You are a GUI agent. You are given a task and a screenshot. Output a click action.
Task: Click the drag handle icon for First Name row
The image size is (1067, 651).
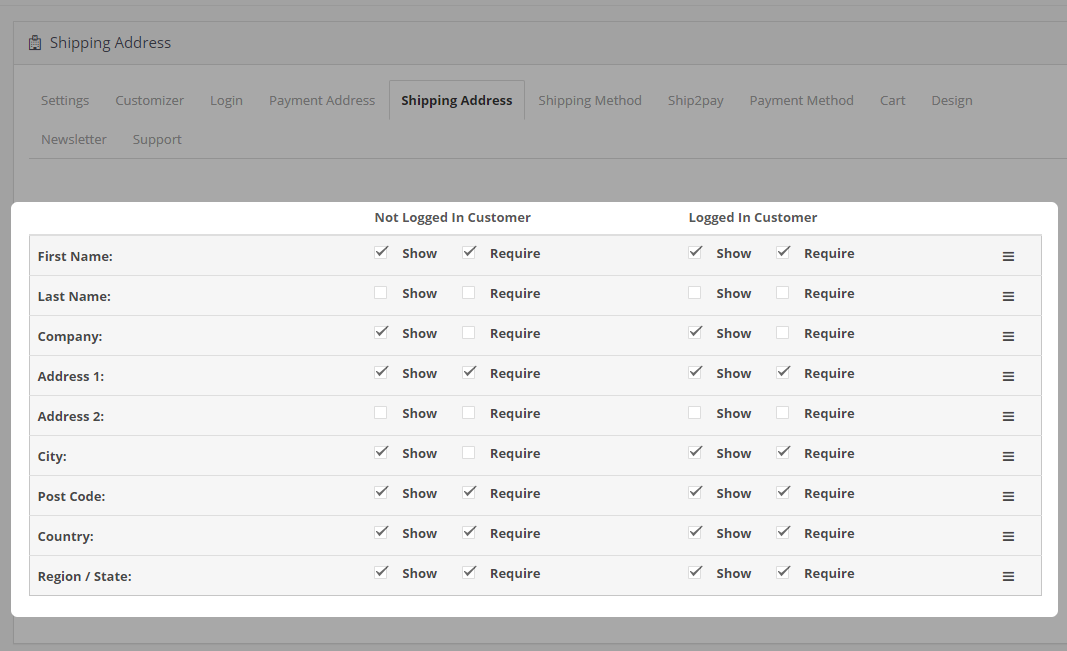click(x=1008, y=257)
